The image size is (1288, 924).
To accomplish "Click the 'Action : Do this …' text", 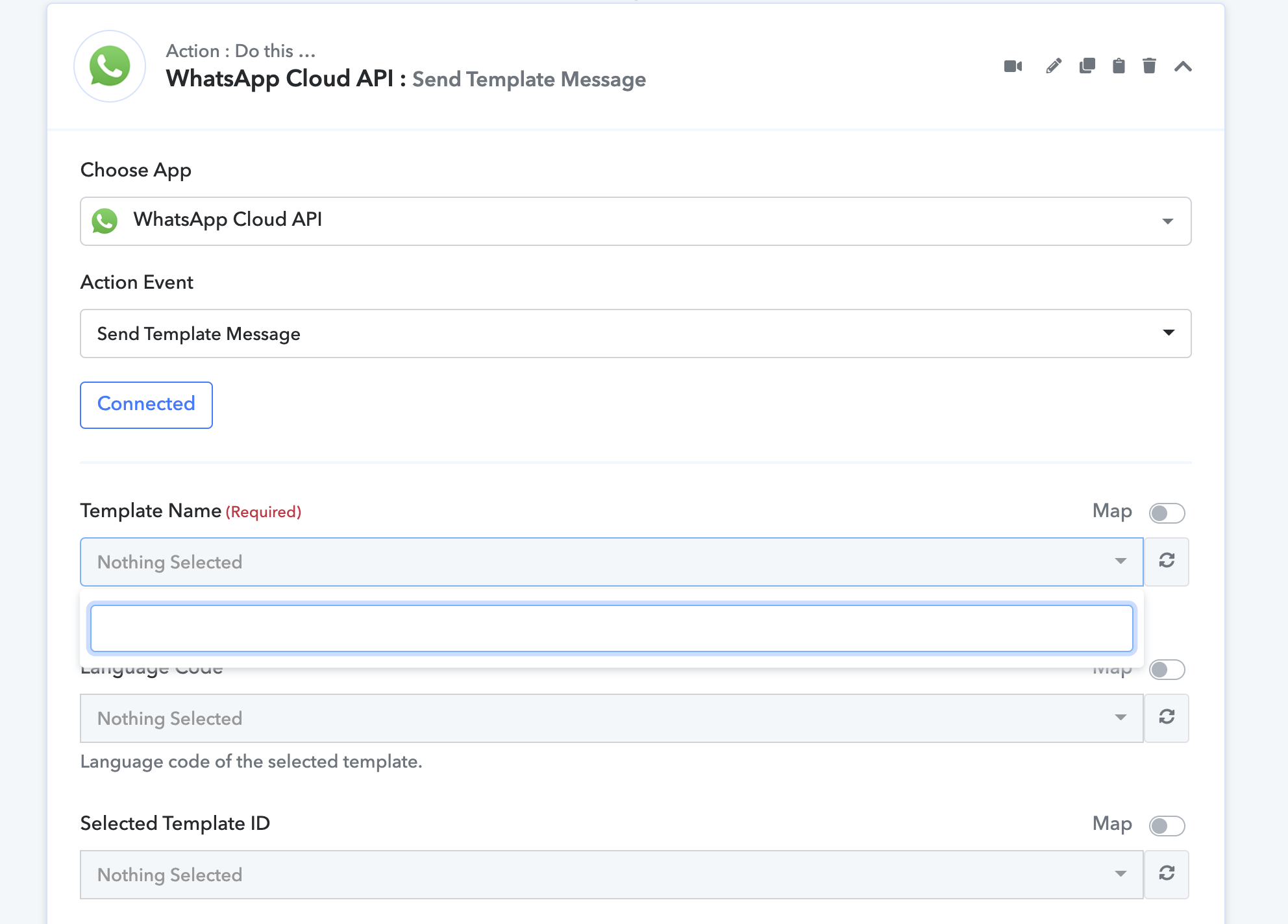I will 241,51.
